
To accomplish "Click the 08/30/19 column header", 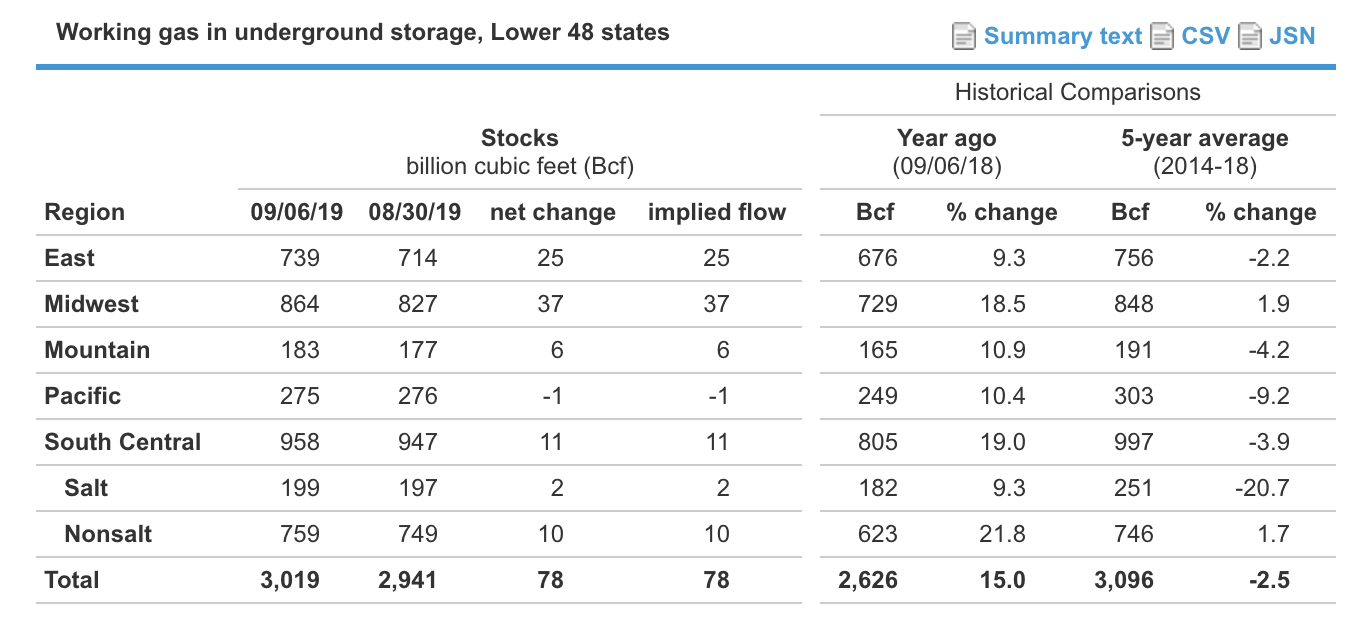I will coord(414,212).
